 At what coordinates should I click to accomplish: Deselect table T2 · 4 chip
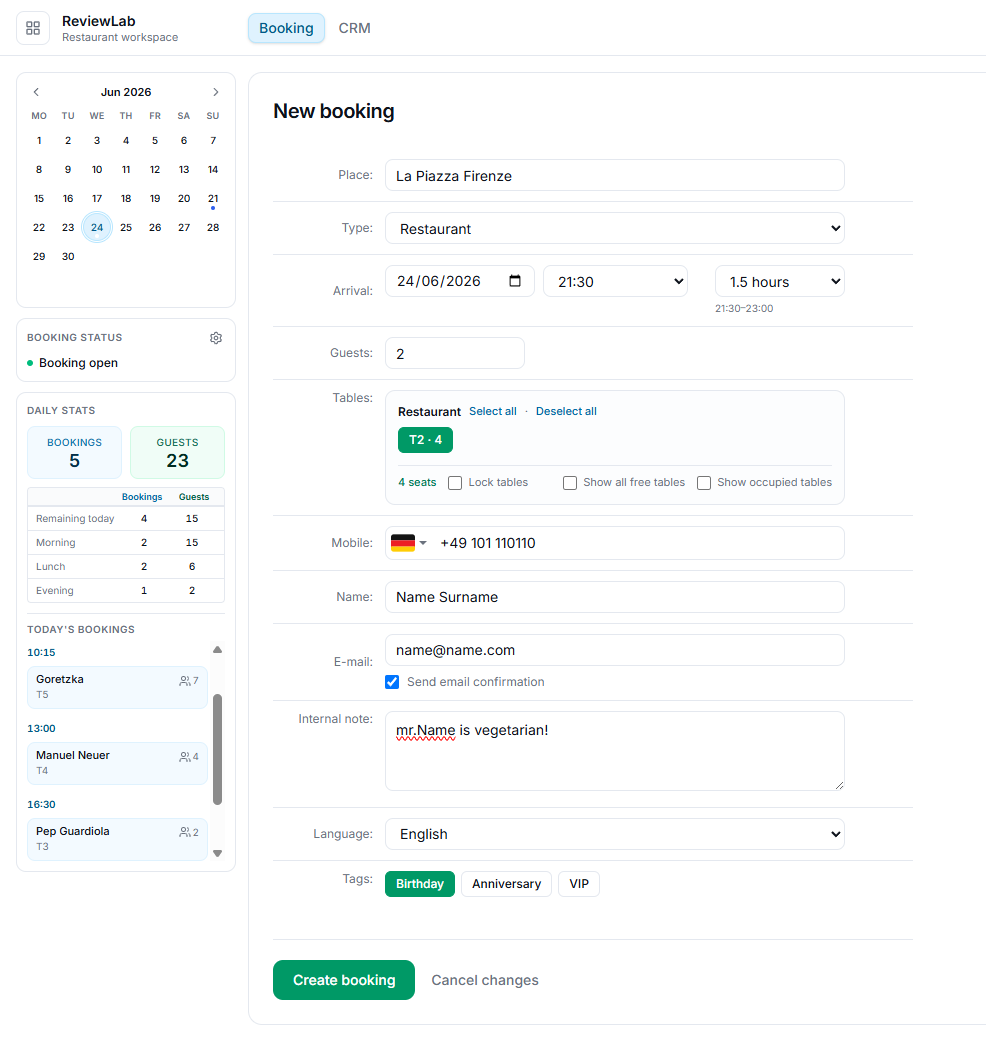(x=425, y=440)
